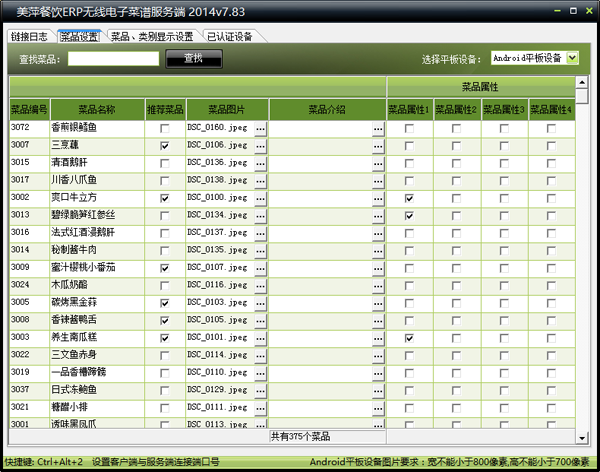Click the horizontal scrollbar right arrow
The height and width of the screenshot is (472, 600).
point(569,437)
